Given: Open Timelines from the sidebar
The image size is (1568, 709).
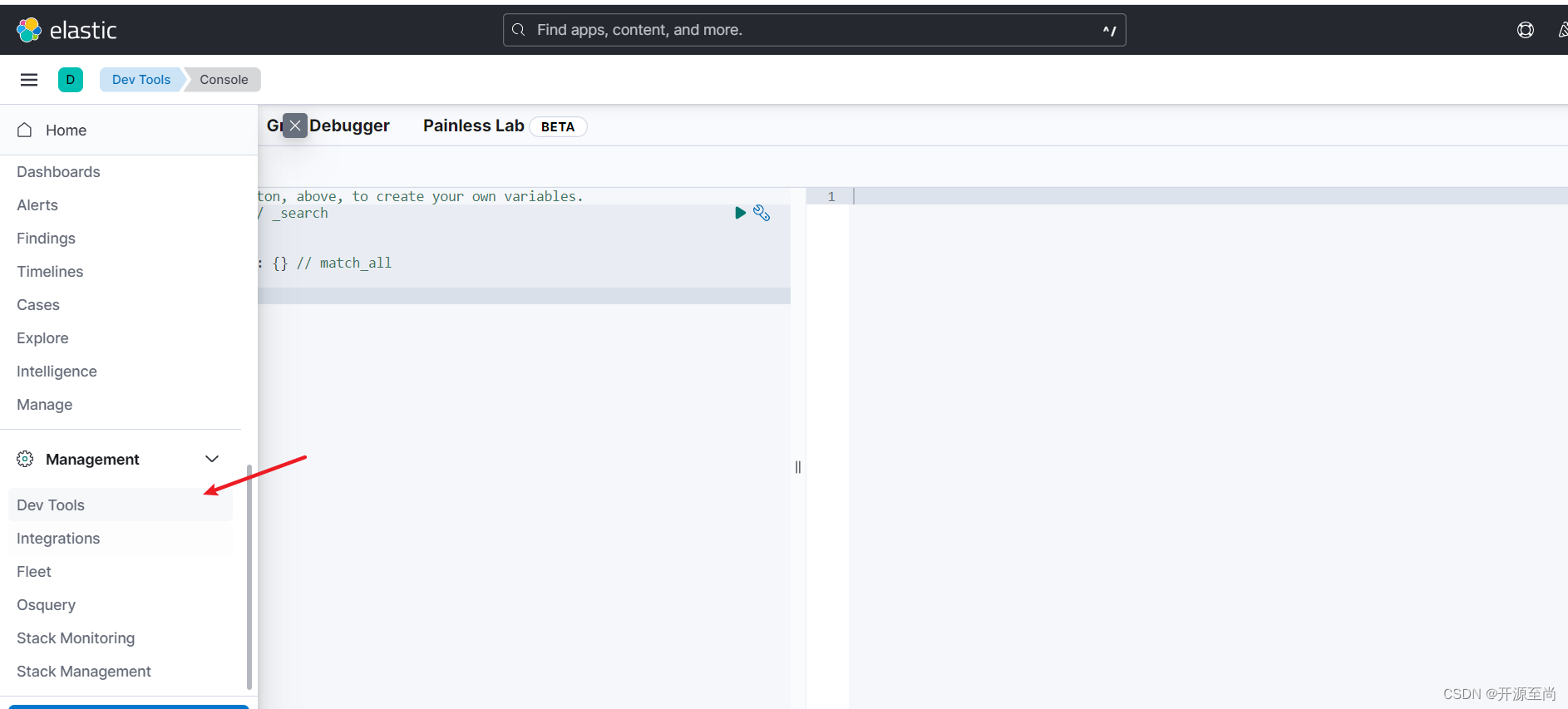Looking at the screenshot, I should tap(50, 272).
